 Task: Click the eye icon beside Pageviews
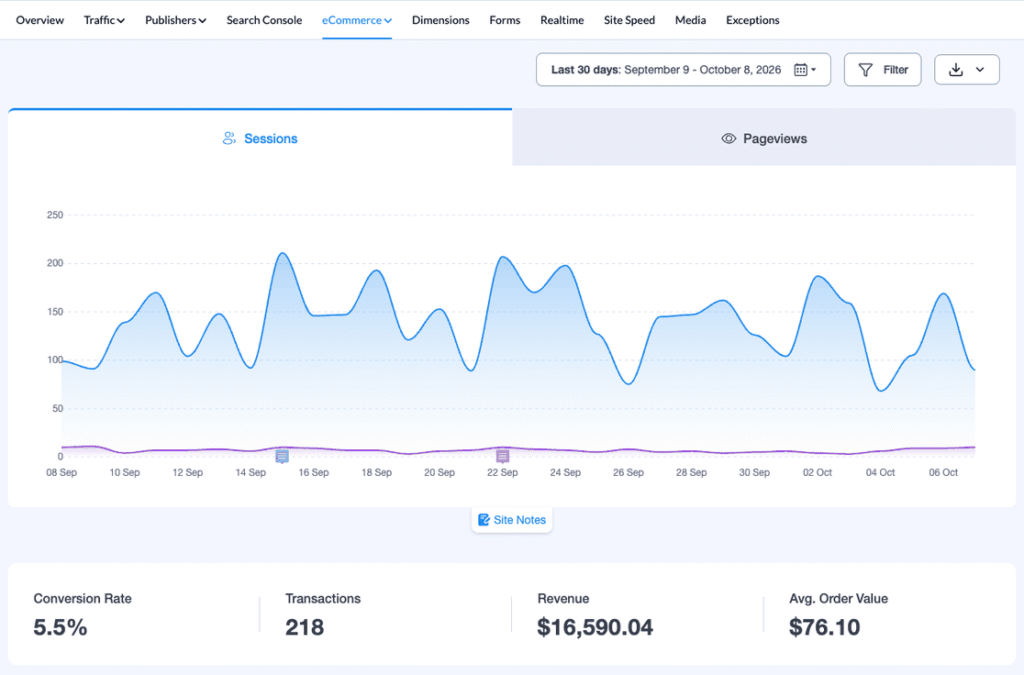tap(728, 138)
